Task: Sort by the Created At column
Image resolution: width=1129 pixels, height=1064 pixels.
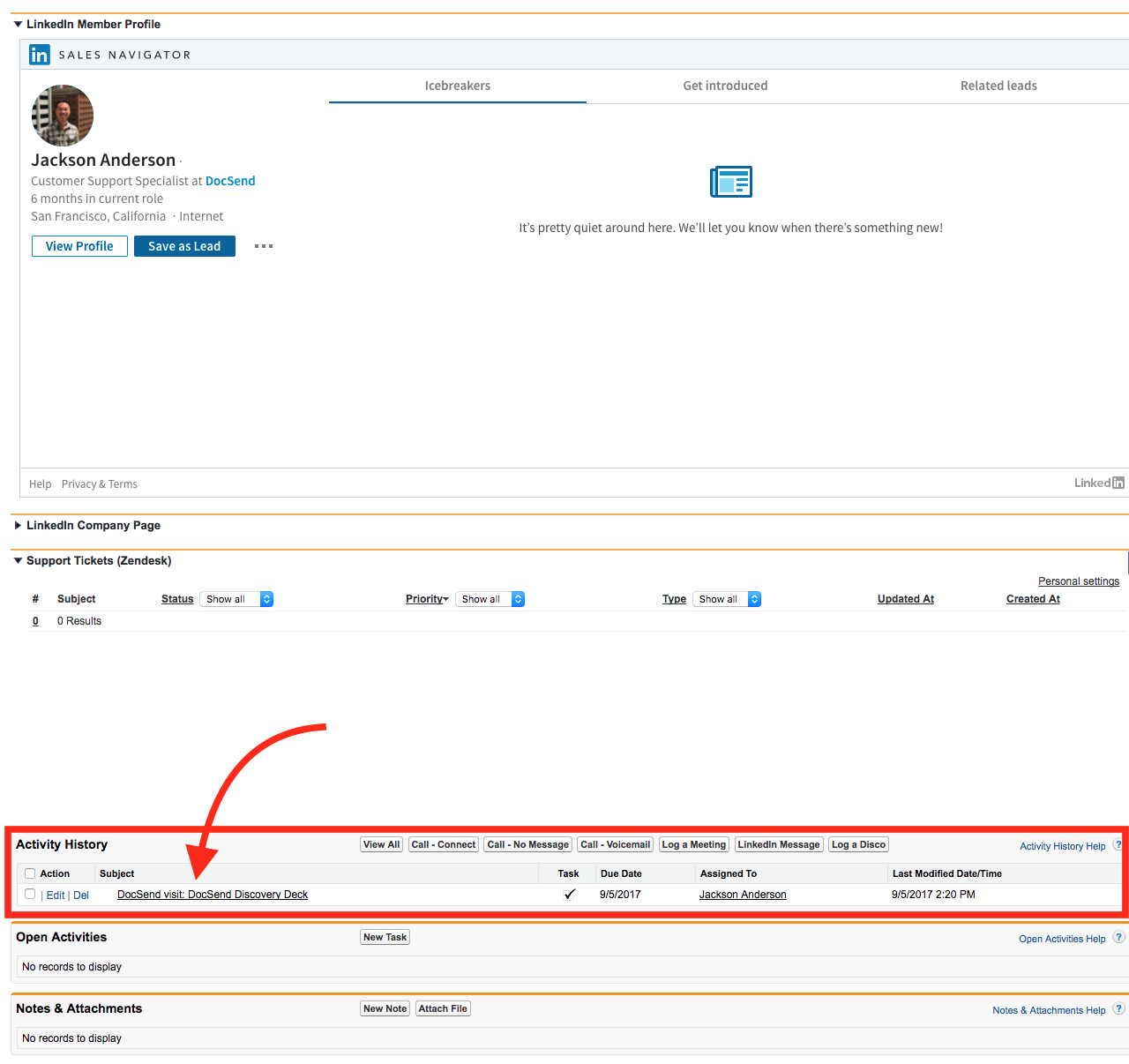Action: 1033,599
